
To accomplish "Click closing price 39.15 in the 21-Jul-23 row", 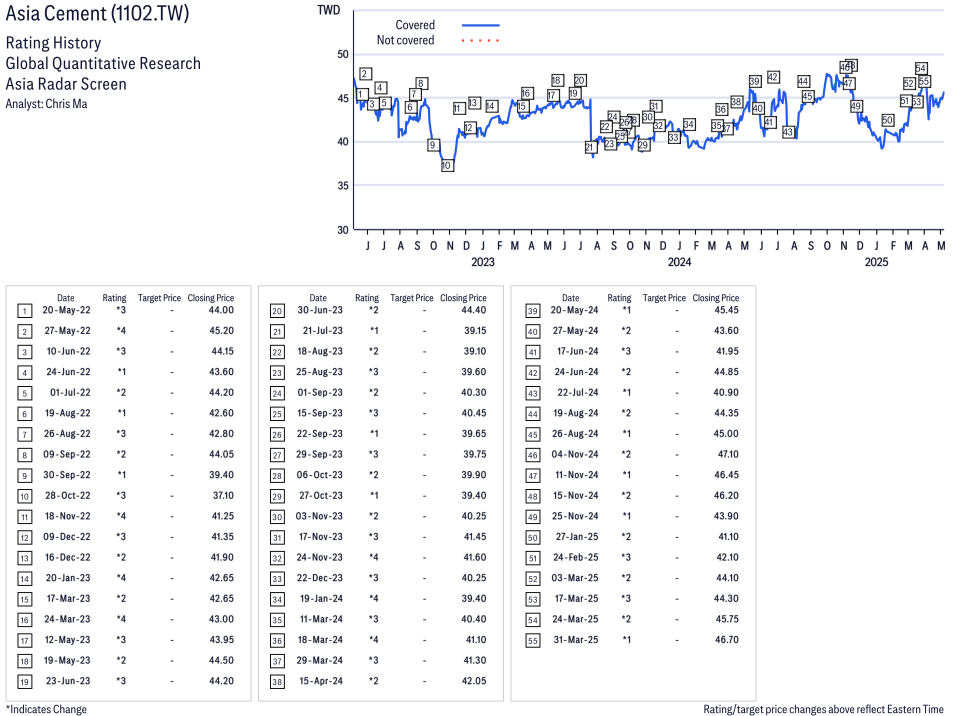I will [x=475, y=331].
